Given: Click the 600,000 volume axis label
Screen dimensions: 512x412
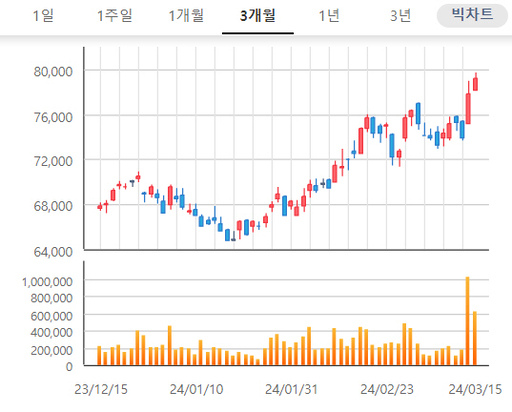Looking at the screenshot, I should point(51,316).
